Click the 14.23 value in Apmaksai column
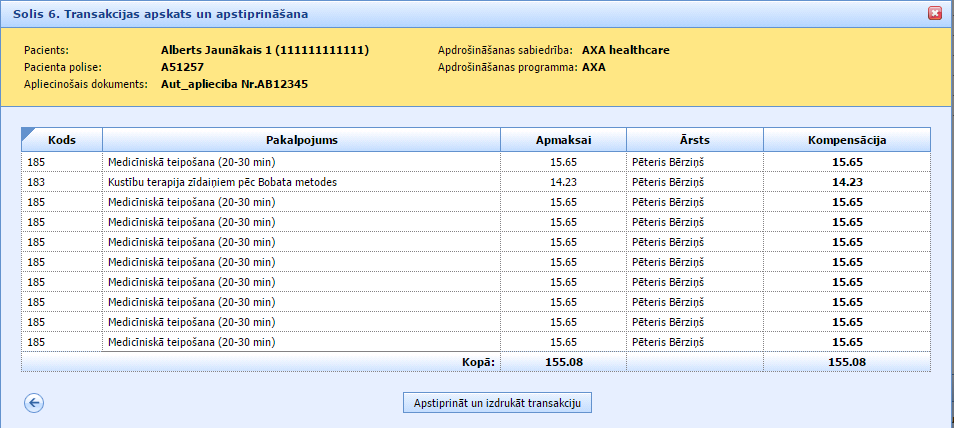The width and height of the screenshot is (954, 428). pyautogui.click(x=563, y=182)
